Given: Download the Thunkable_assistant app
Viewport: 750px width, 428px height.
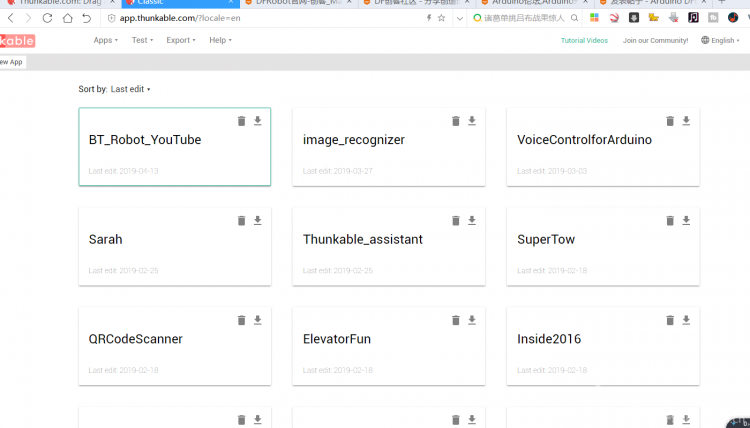Looking at the screenshot, I should pos(472,220).
